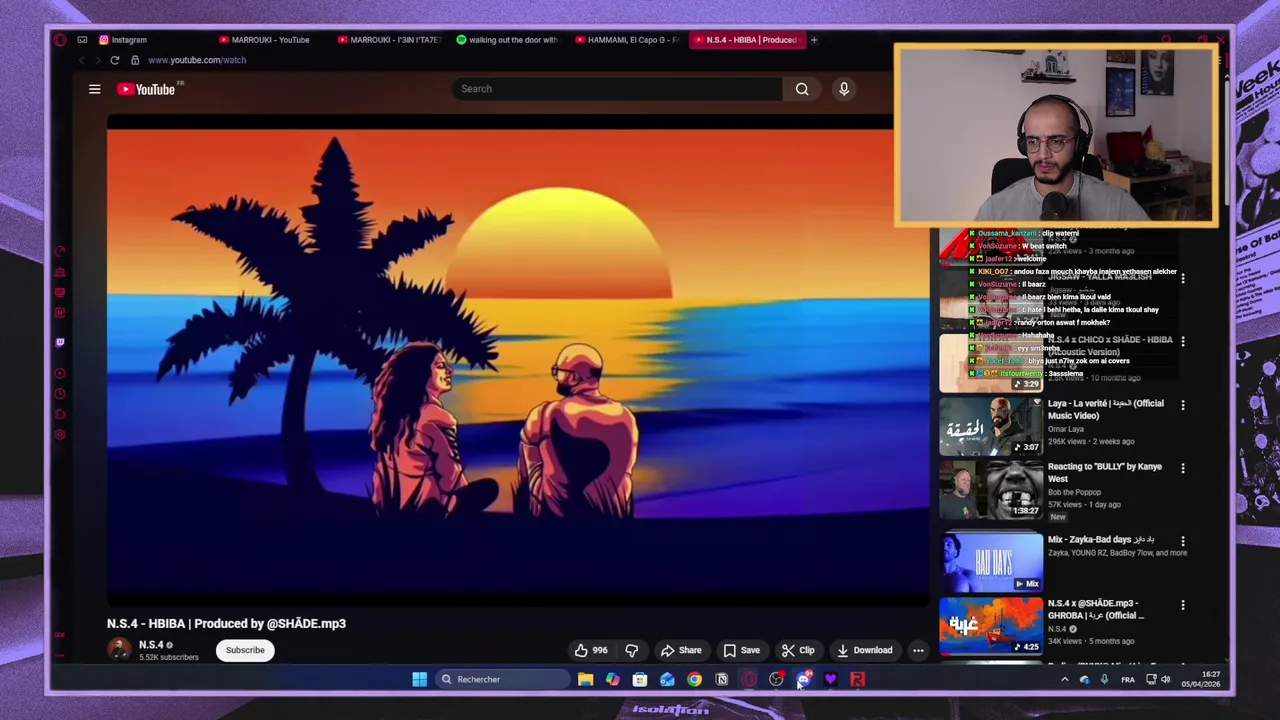The image size is (1280, 720).
Task: Like the video with thumbs-up 996
Action: point(591,650)
